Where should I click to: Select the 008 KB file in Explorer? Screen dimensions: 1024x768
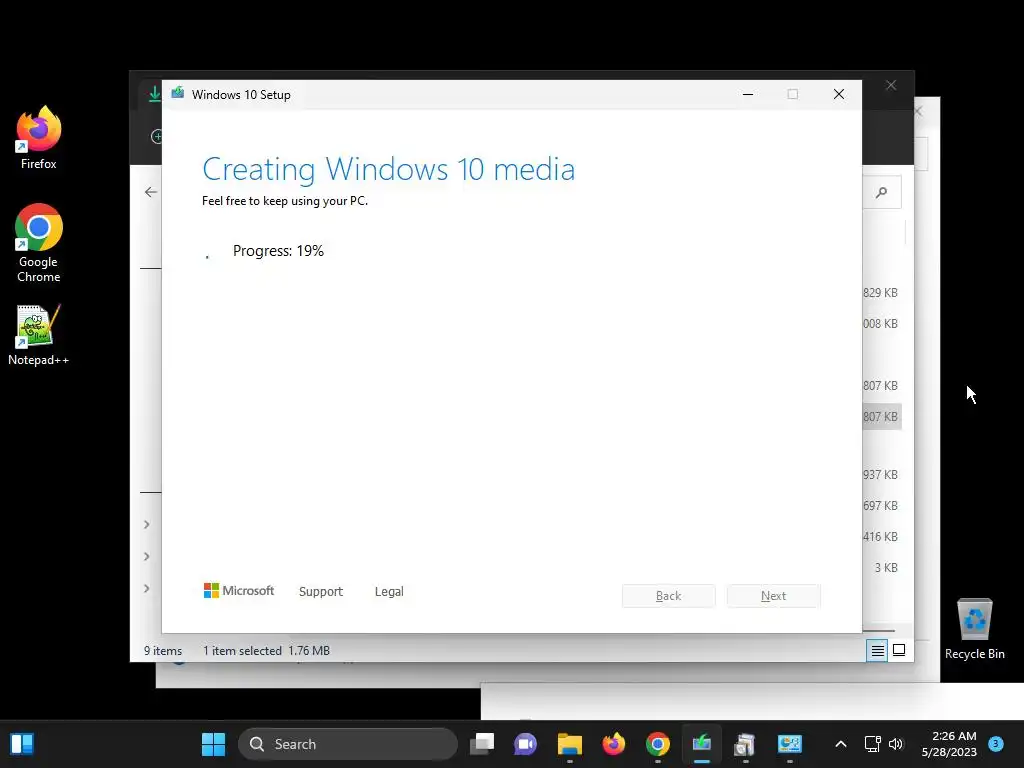tap(880, 324)
